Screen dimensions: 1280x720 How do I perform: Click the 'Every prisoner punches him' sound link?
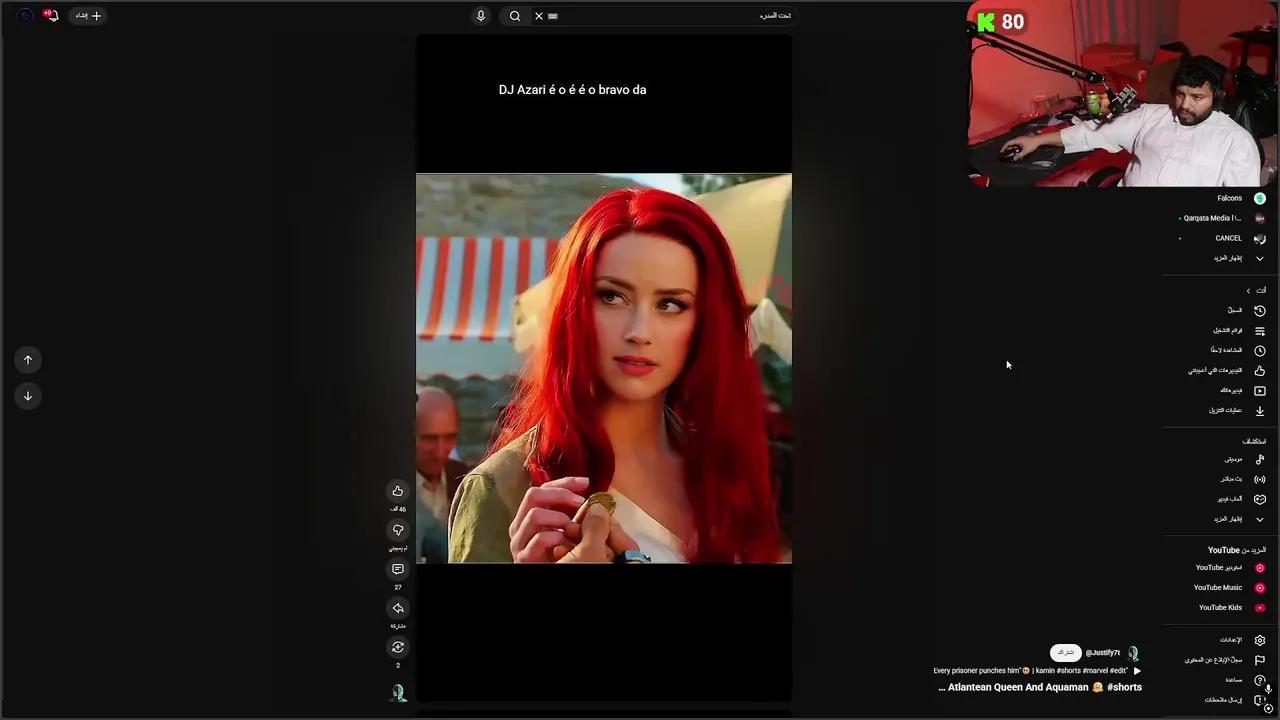coord(1037,671)
